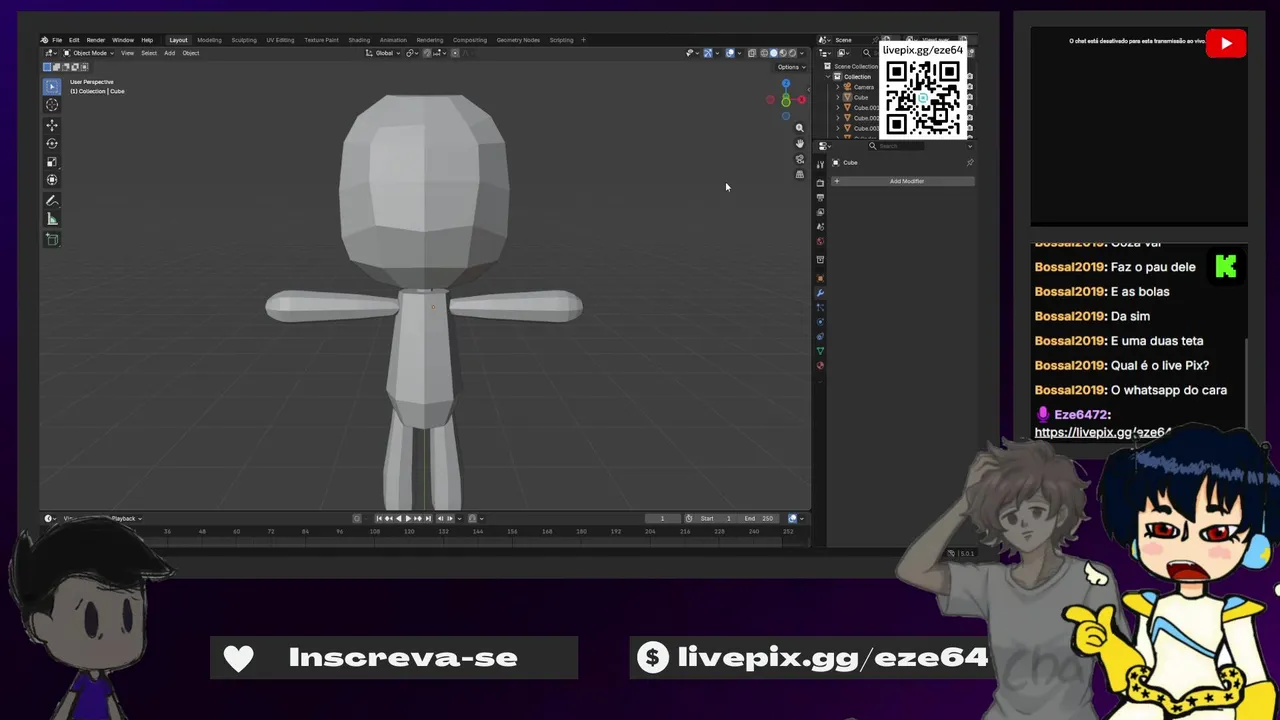1280x720 pixels.
Task: Switch to rendered viewport shading
Action: pyautogui.click(x=792, y=53)
